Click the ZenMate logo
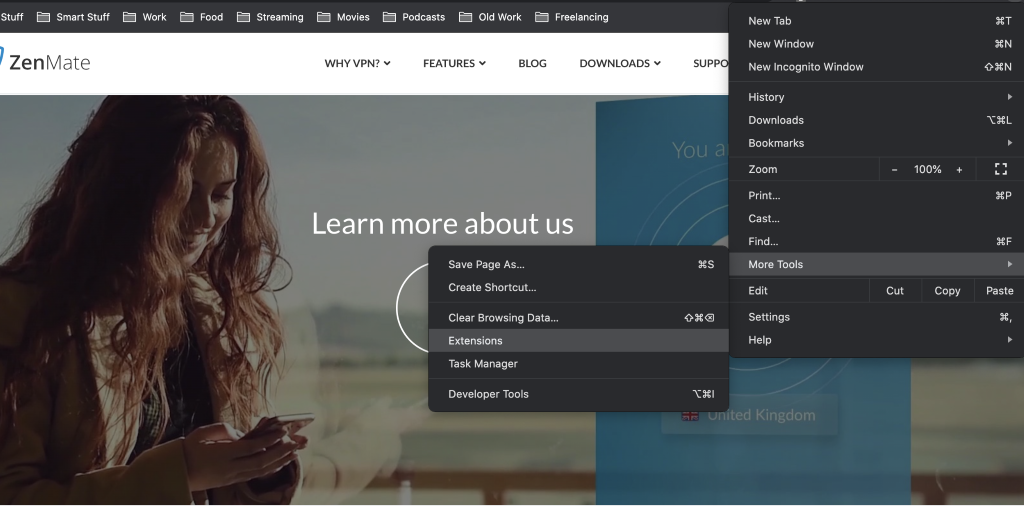 coord(44,62)
